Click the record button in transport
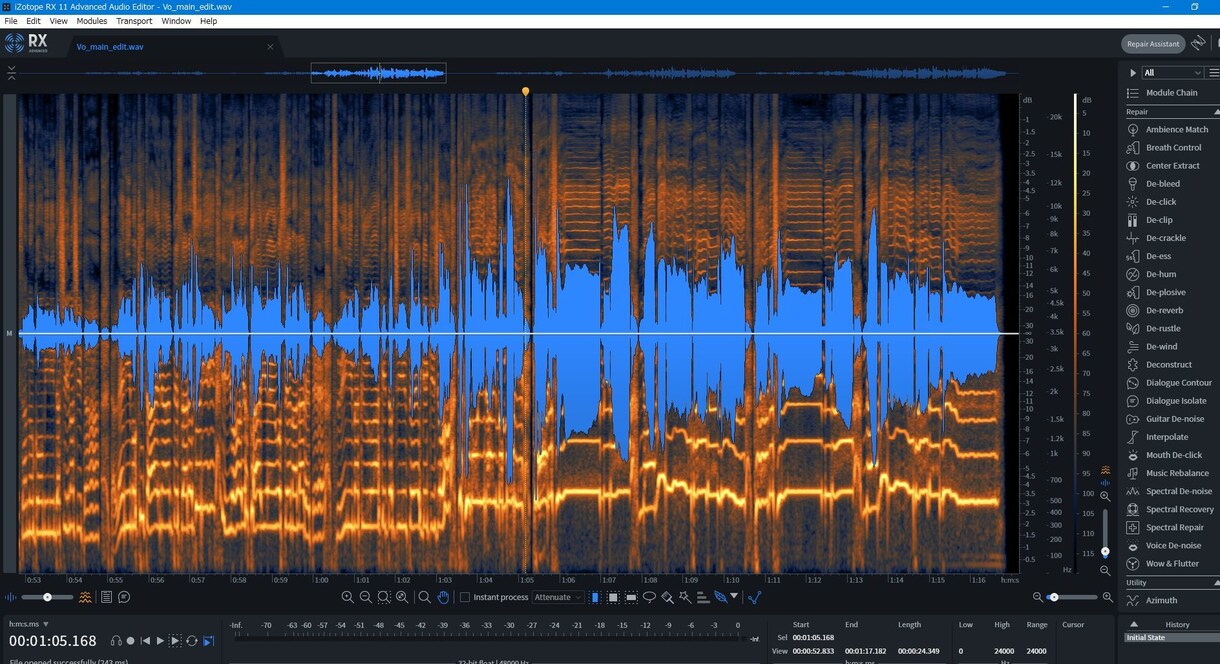The width and height of the screenshot is (1220, 664). [x=130, y=641]
